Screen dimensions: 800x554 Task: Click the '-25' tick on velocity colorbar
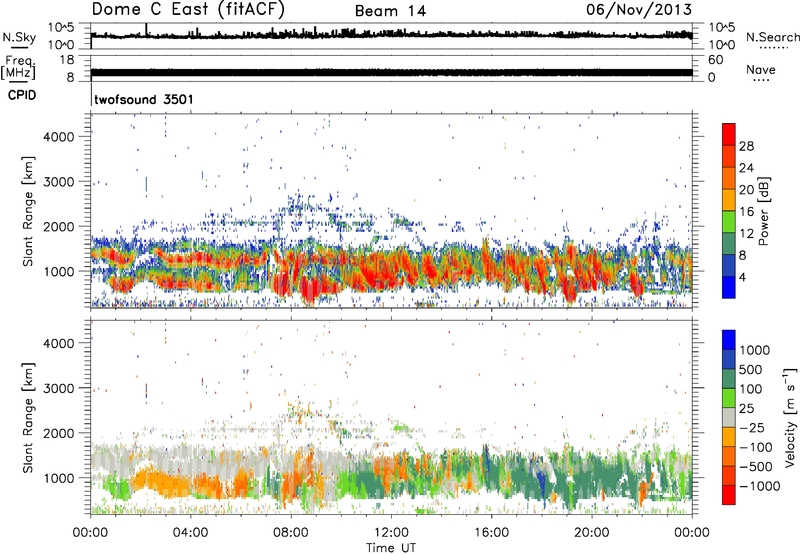click(x=752, y=427)
